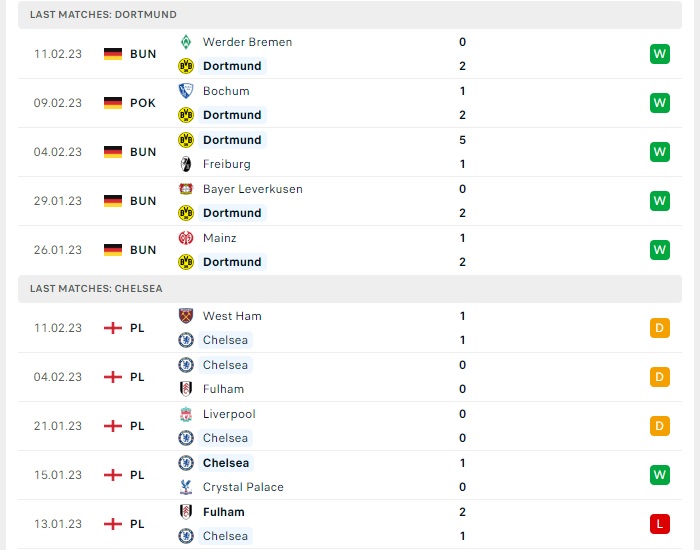Click the Freiburg club crest

click(x=186, y=164)
